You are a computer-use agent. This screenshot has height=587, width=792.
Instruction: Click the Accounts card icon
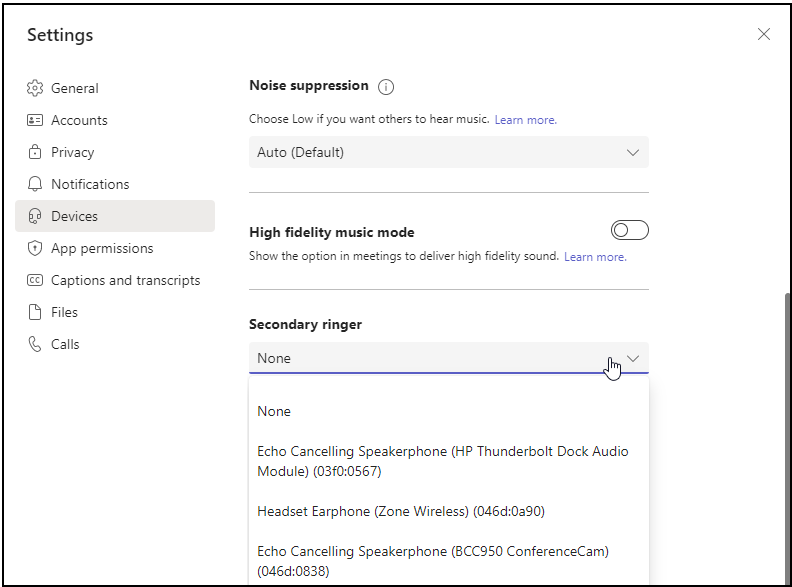(x=35, y=120)
